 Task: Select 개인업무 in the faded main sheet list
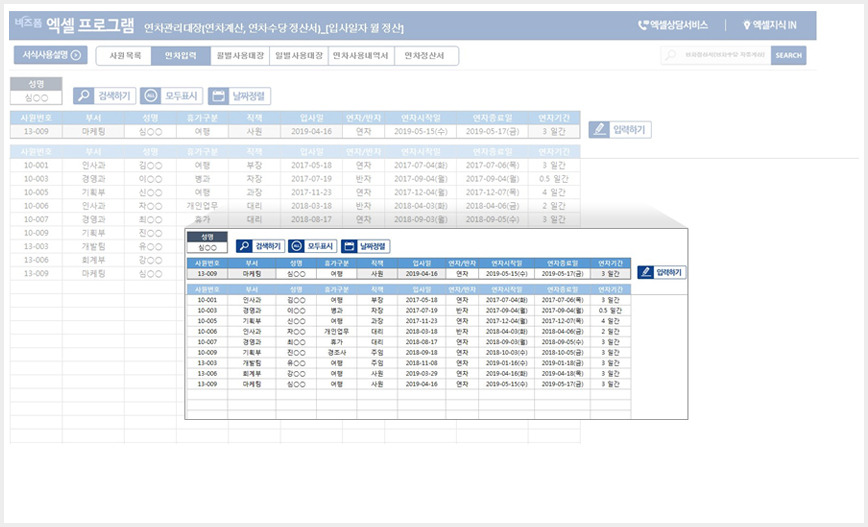(202, 206)
